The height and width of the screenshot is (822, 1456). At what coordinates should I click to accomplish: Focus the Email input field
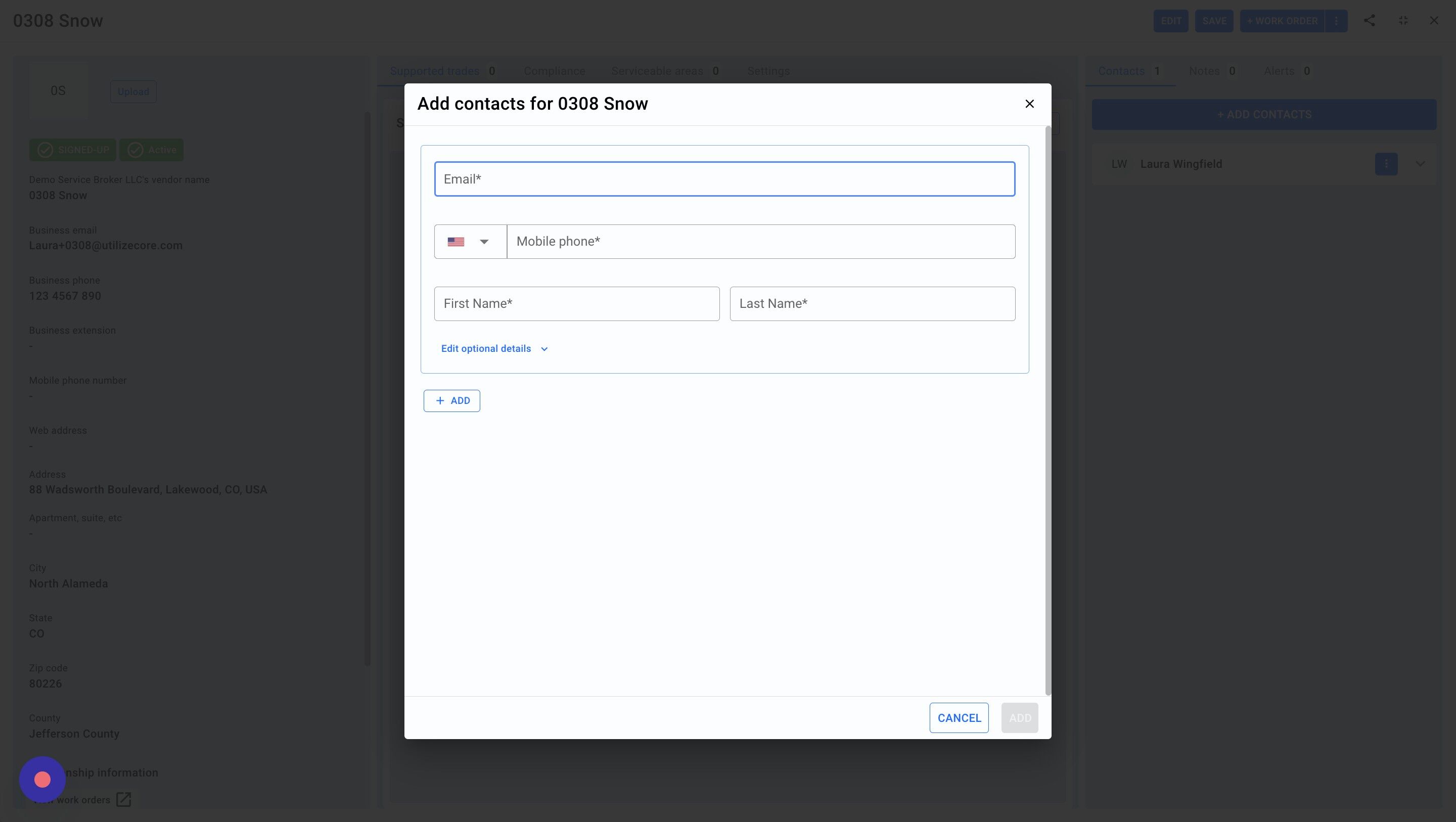tap(724, 179)
